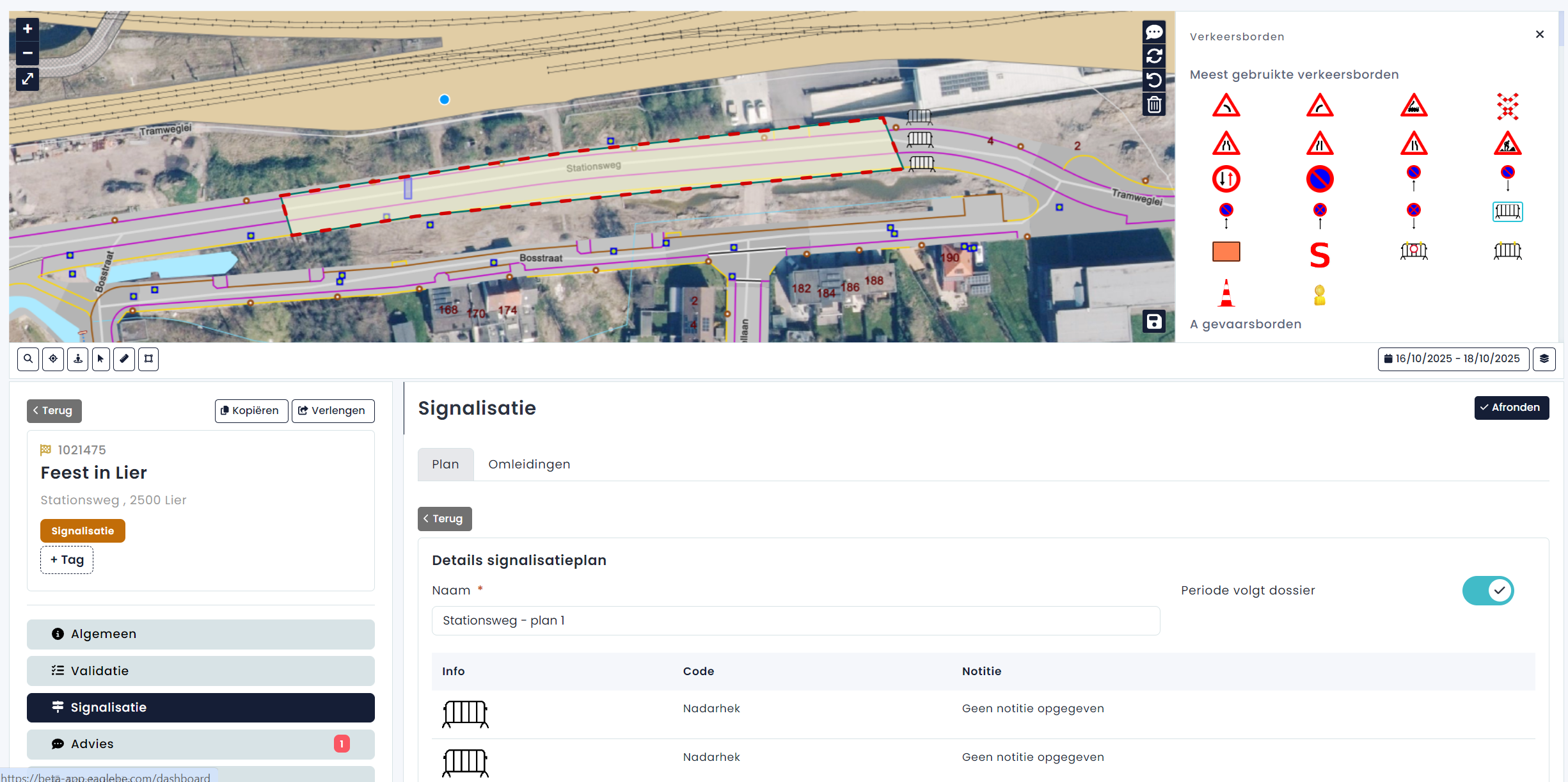1568x782 pixels.
Task: Select the orange rectangle color swatch
Action: [x=1226, y=251]
